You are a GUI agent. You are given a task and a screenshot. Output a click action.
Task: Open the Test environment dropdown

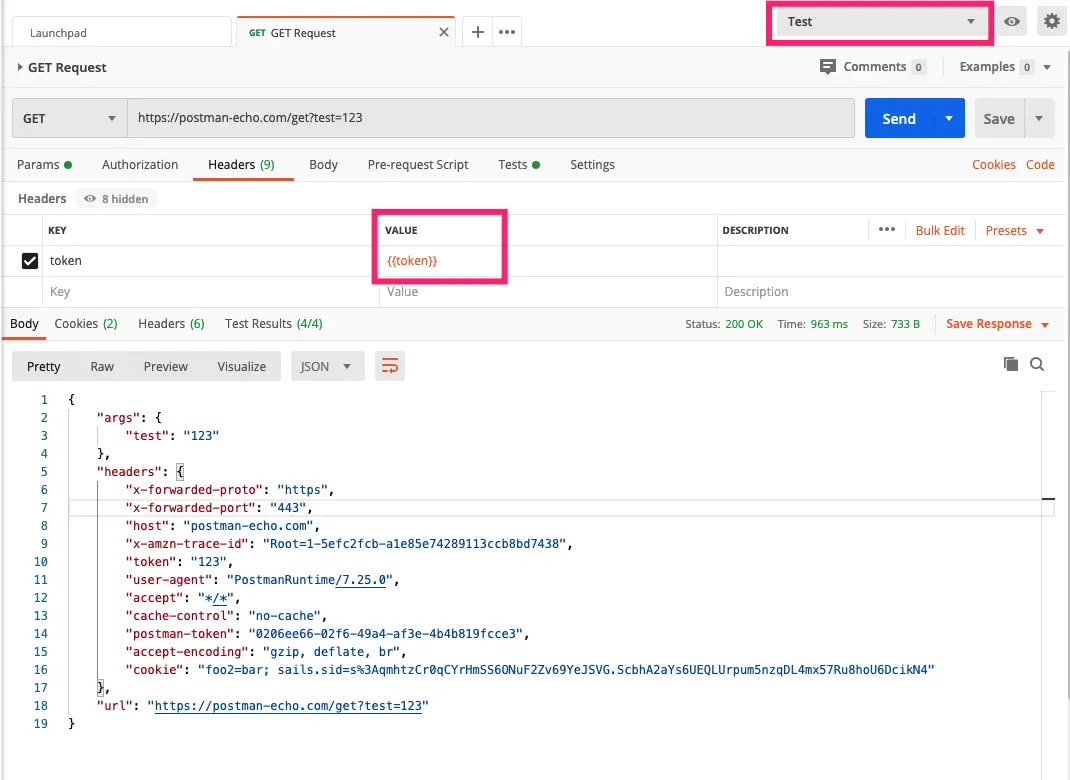pos(880,22)
